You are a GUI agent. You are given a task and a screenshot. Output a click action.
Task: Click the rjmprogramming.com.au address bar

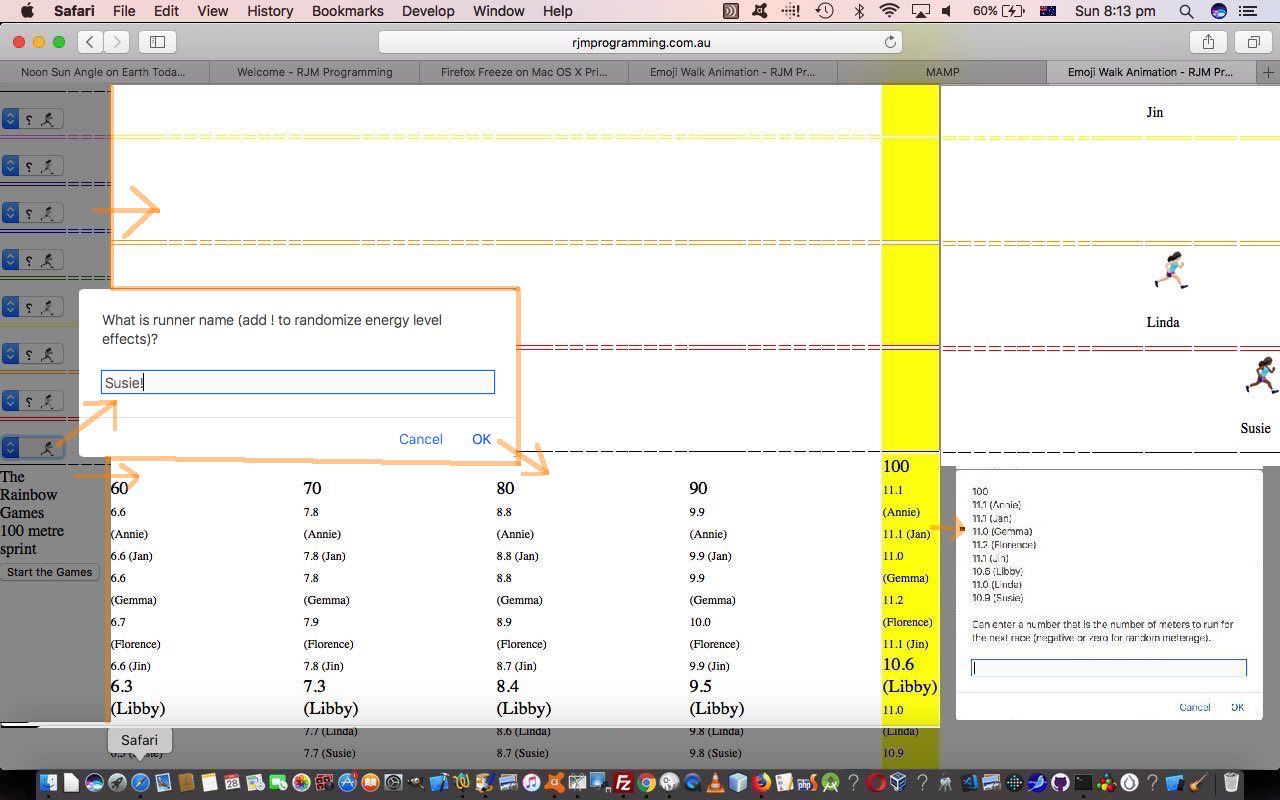[640, 42]
